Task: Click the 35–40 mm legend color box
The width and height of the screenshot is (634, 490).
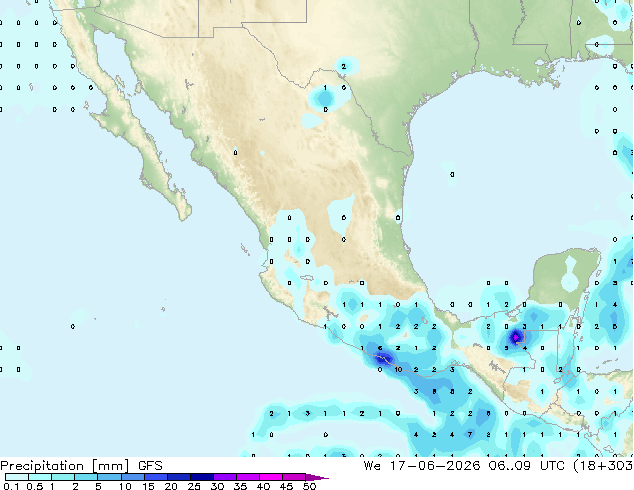Action: click(x=248, y=477)
